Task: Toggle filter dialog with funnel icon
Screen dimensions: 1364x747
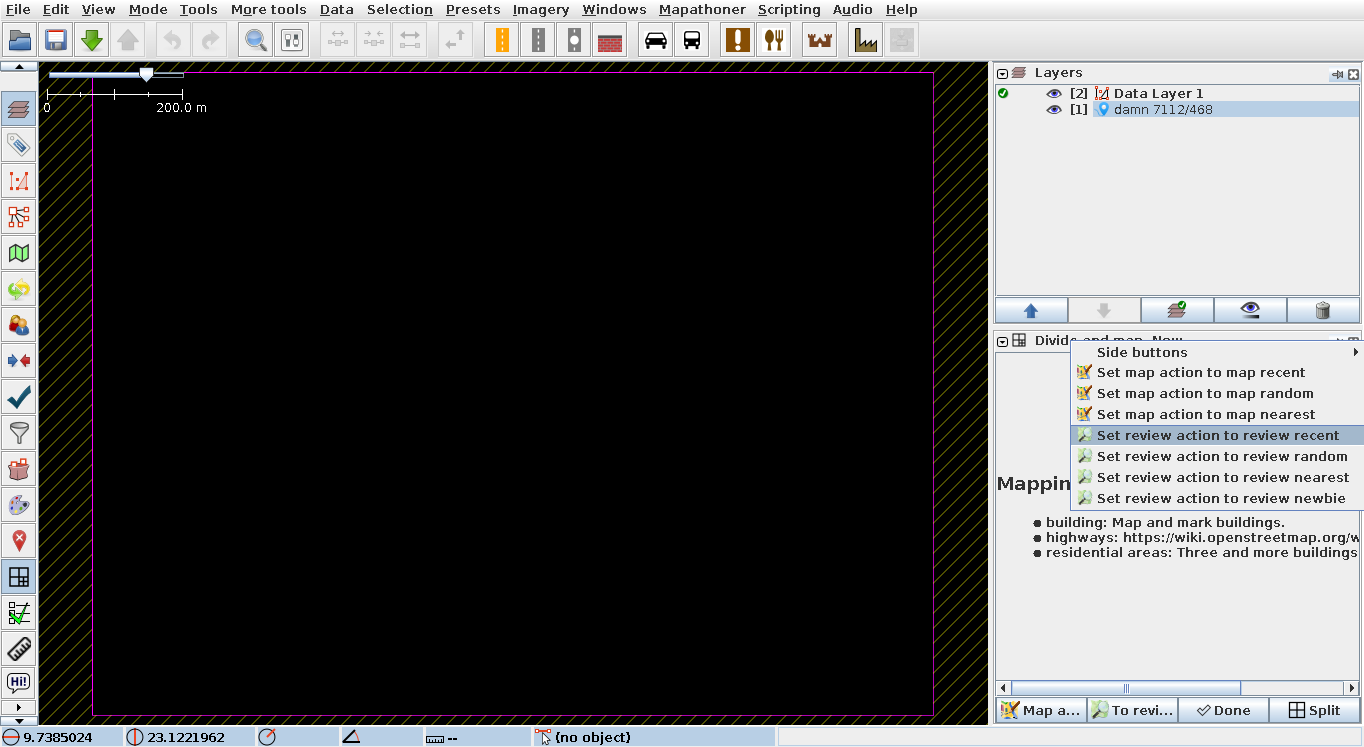Action: [18, 433]
